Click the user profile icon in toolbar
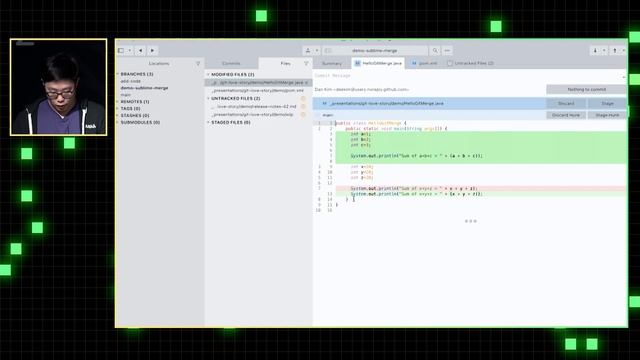The image size is (640, 360). click(308, 51)
